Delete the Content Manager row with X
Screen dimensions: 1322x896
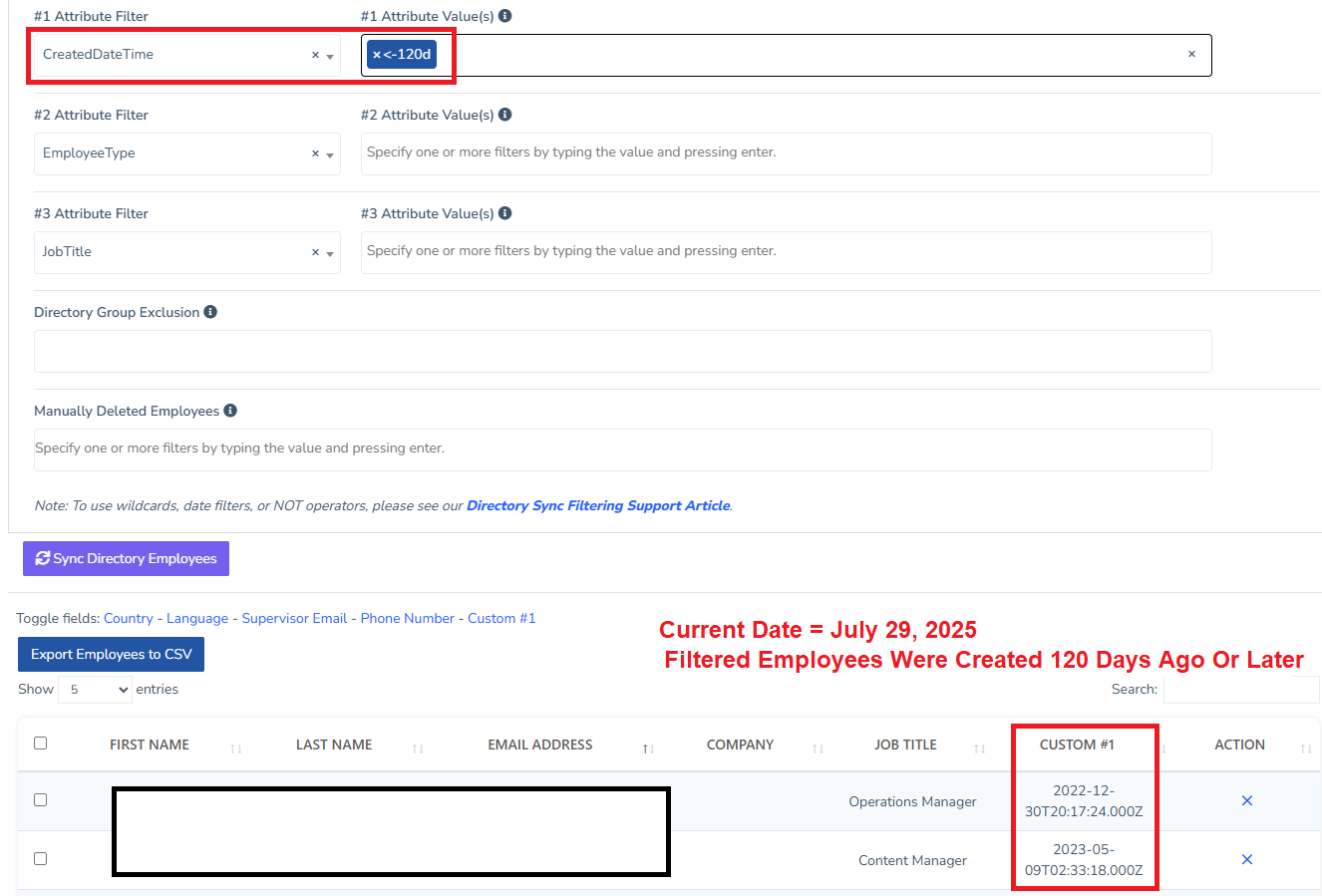tap(1246, 860)
